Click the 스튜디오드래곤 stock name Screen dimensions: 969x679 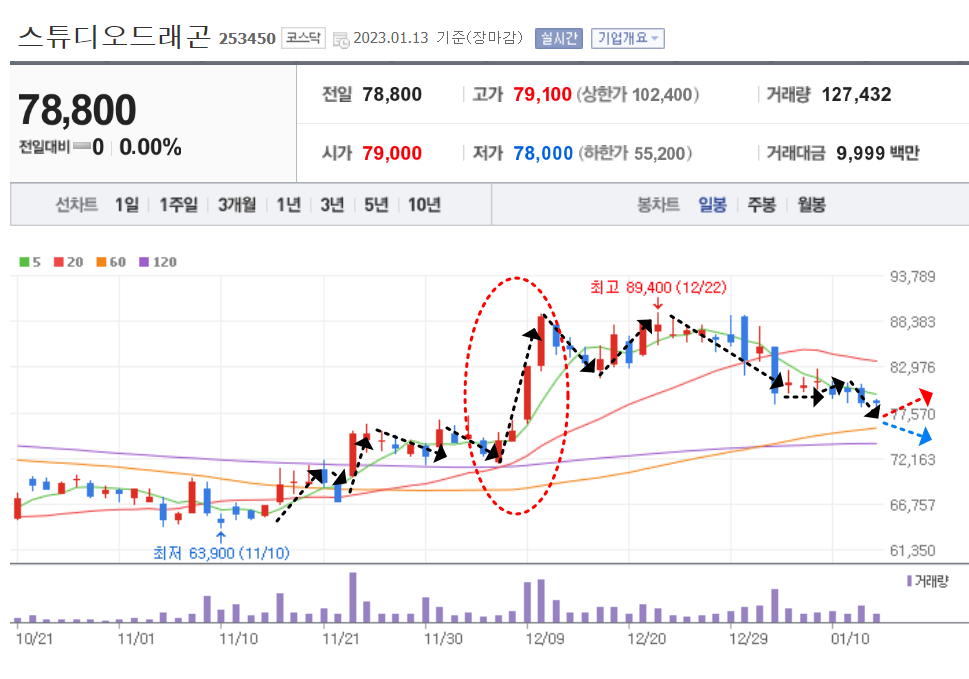point(115,37)
